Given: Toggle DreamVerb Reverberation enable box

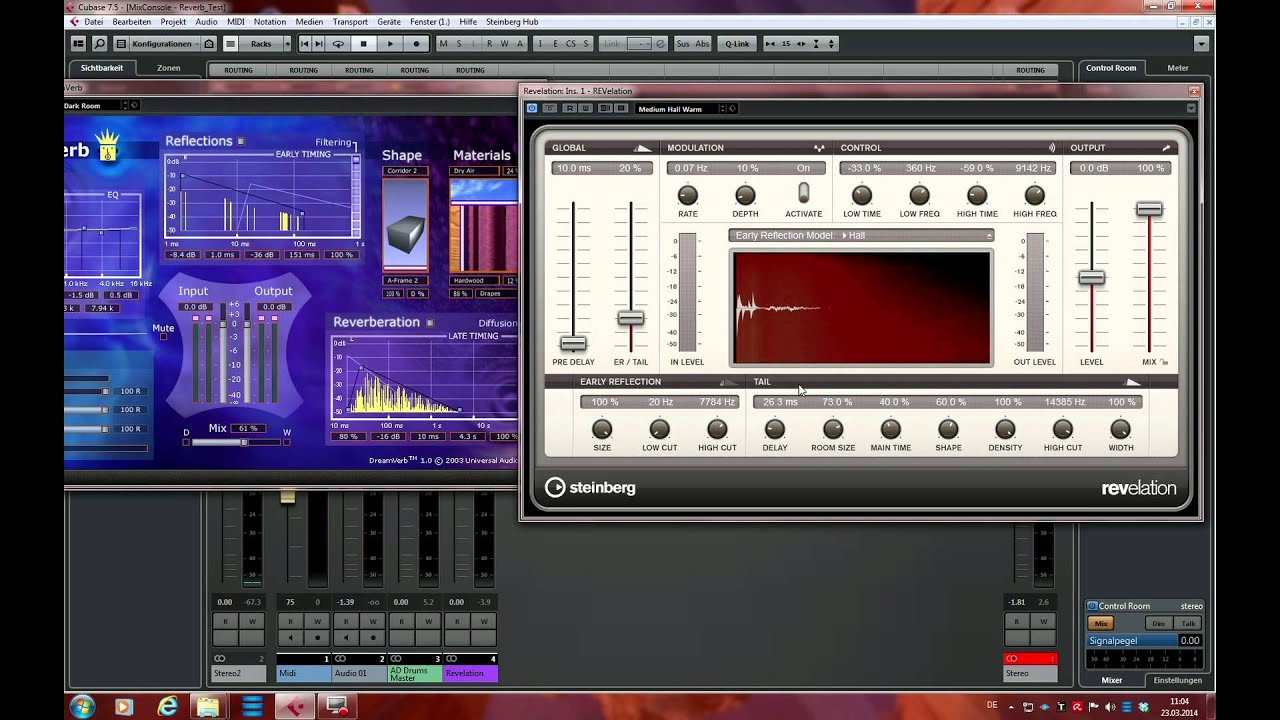Looking at the screenshot, I should tap(430, 323).
